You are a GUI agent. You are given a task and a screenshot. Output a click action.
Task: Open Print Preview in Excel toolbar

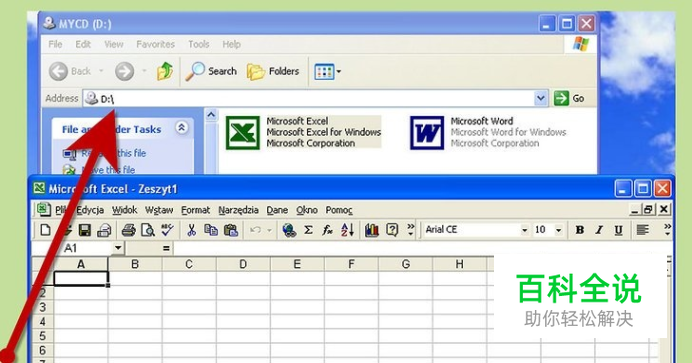click(148, 230)
